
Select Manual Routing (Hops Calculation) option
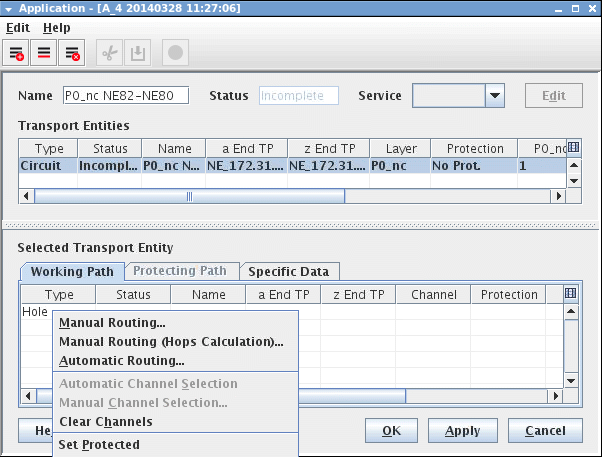pos(171,341)
